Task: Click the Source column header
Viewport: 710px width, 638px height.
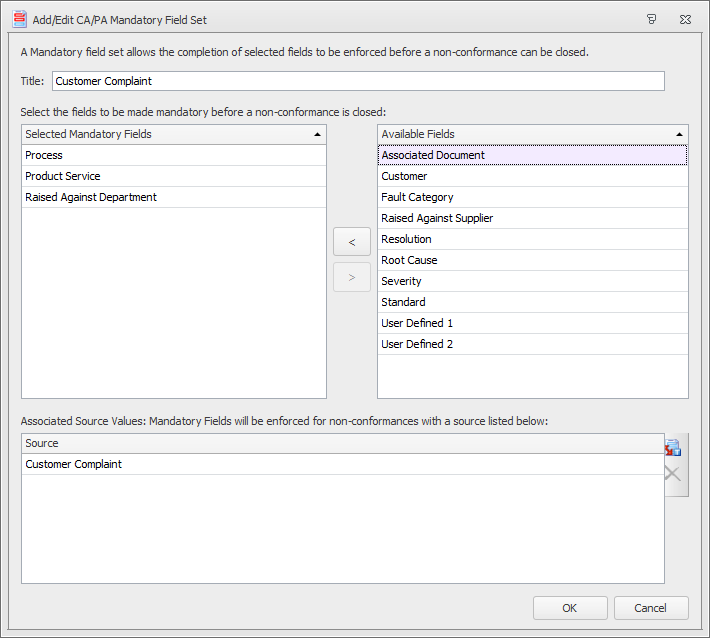Action: pyautogui.click(x=343, y=443)
